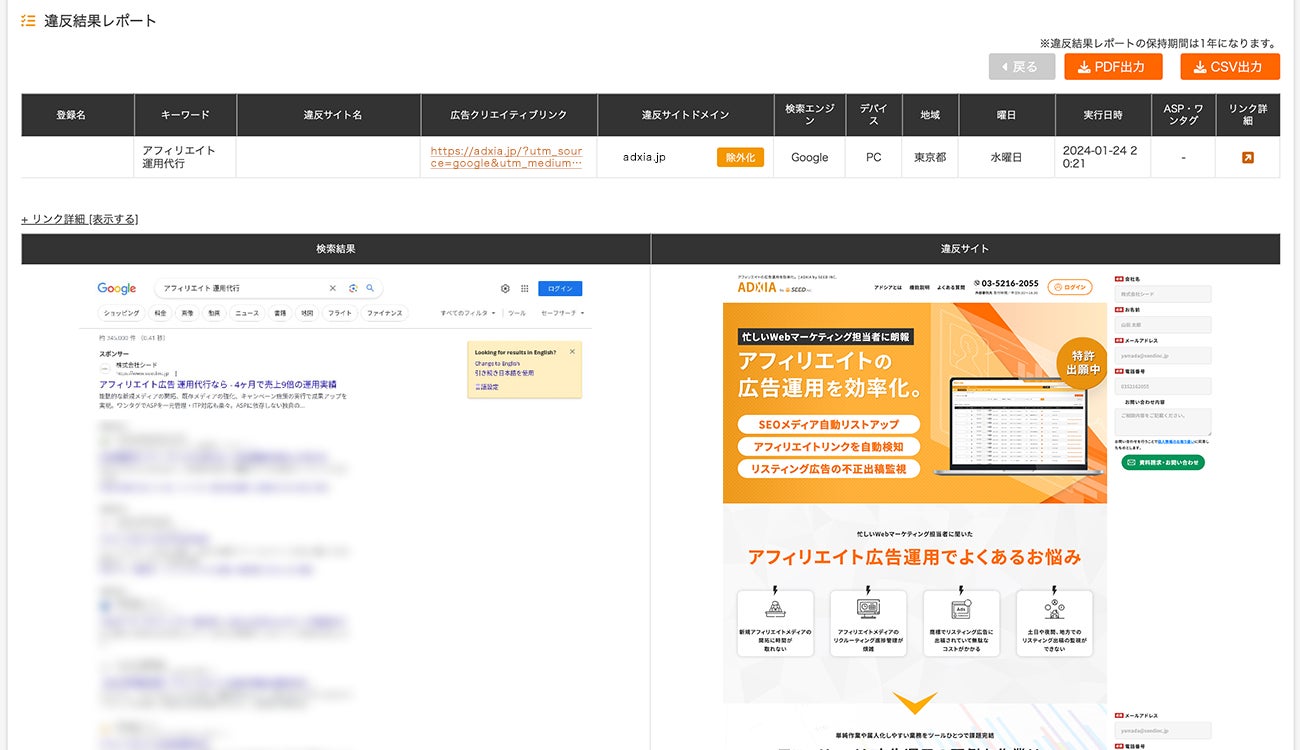
Task: Click 土日や夜間 monitoring worry card icon
Action: [x=1054, y=608]
